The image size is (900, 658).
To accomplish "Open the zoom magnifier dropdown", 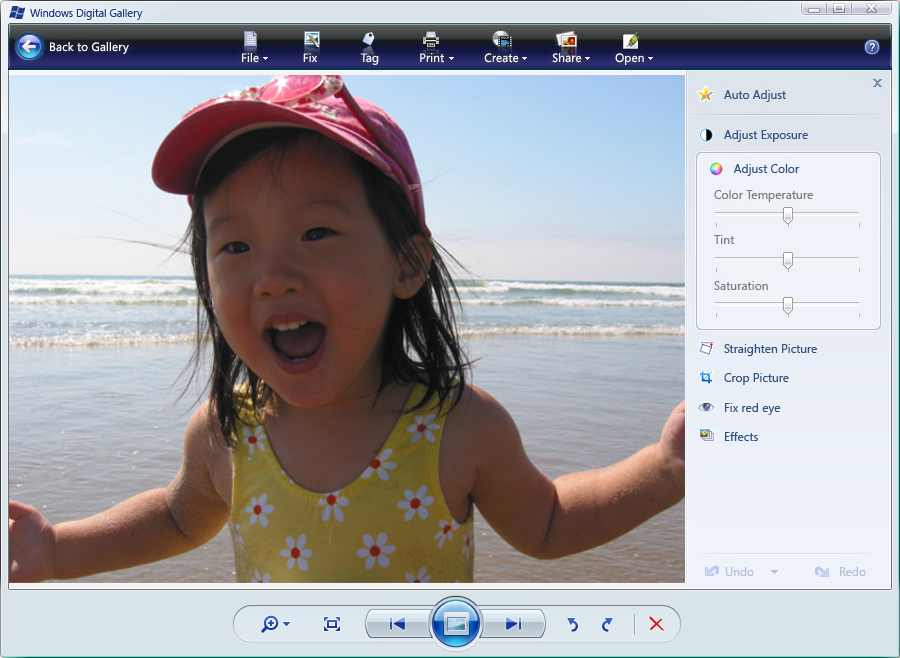I will (274, 624).
